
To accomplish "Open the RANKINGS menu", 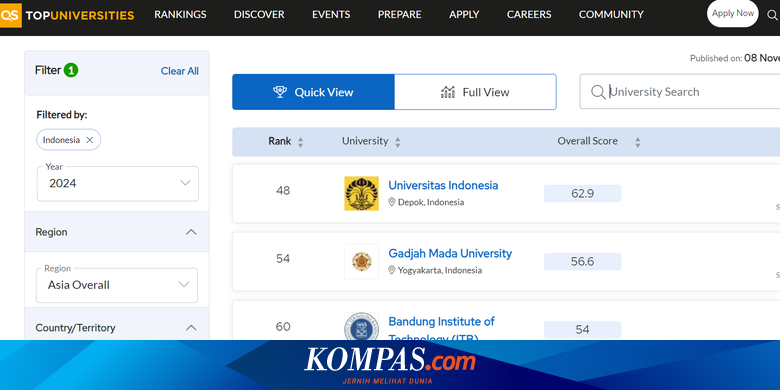I will 180,14.
